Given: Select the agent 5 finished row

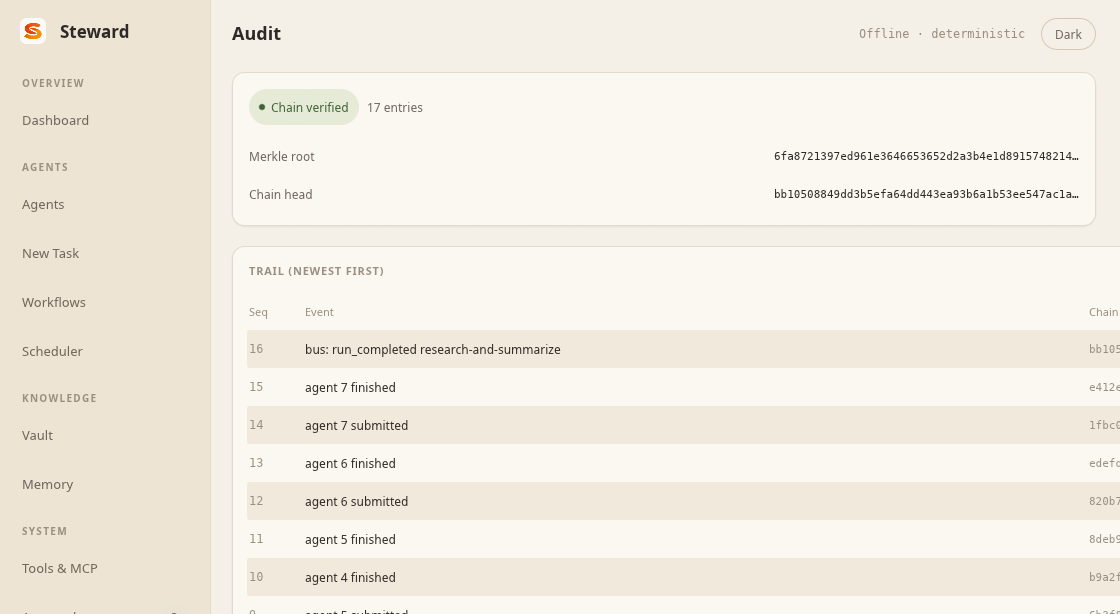Looking at the screenshot, I should click(x=684, y=539).
